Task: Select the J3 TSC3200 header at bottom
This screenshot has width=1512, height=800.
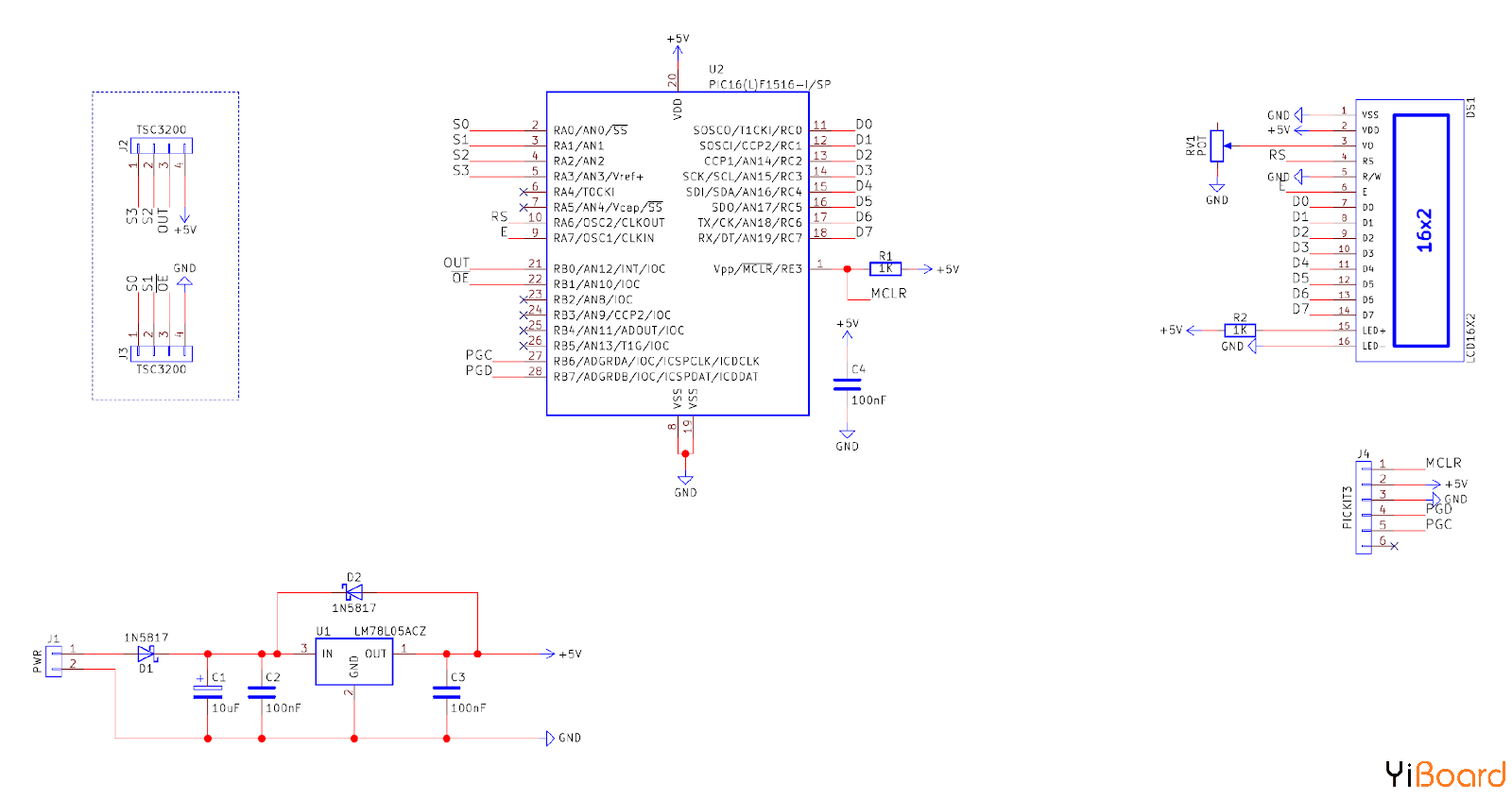Action: pyautogui.click(x=162, y=353)
